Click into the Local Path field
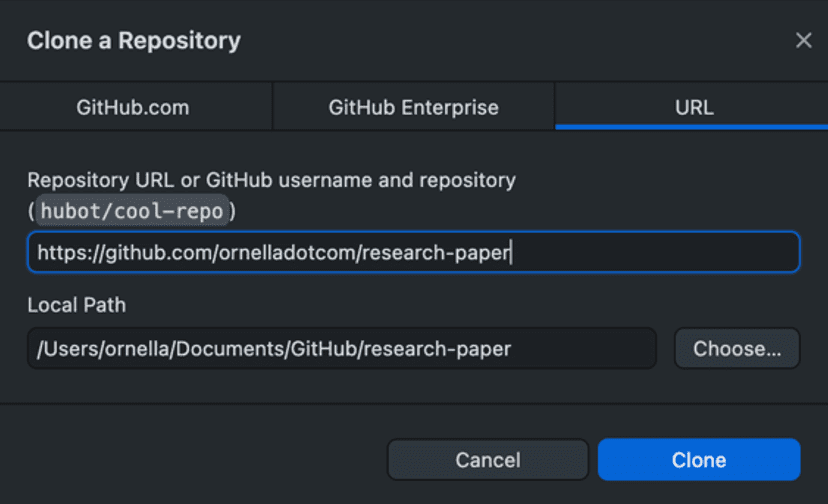Image resolution: width=828 pixels, height=504 pixels. click(x=342, y=348)
